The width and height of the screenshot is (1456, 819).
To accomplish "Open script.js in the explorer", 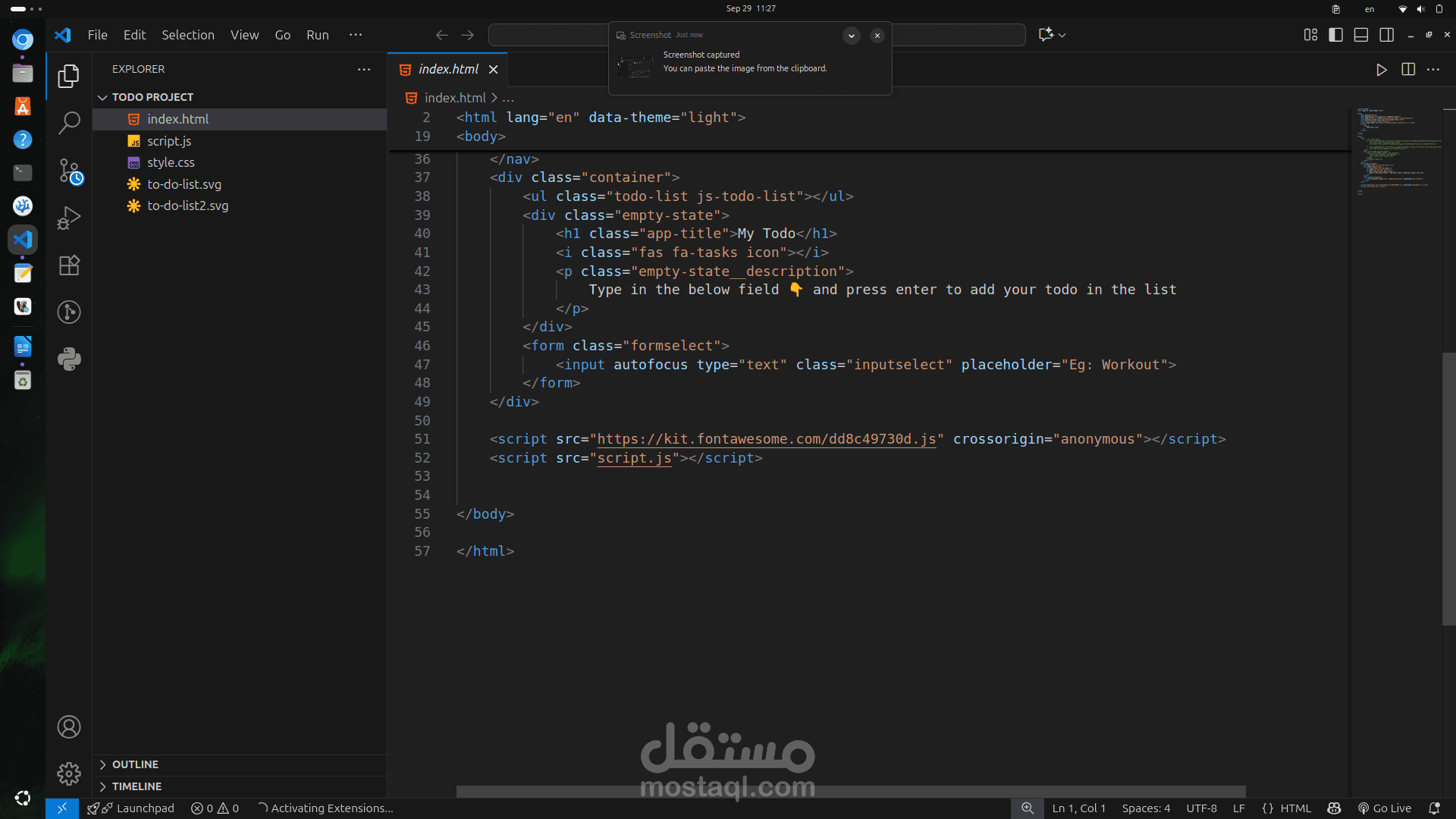I will point(169,141).
